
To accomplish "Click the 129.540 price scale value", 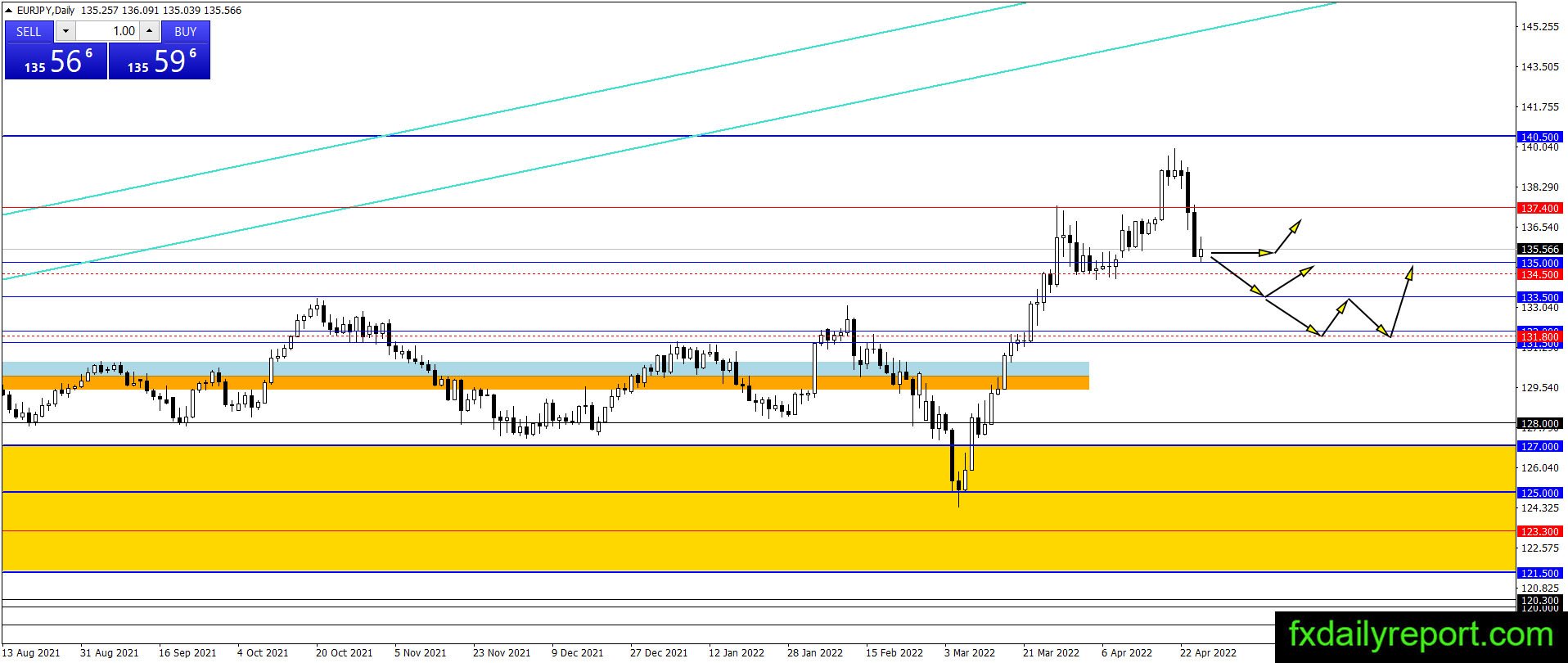I will tap(1540, 388).
